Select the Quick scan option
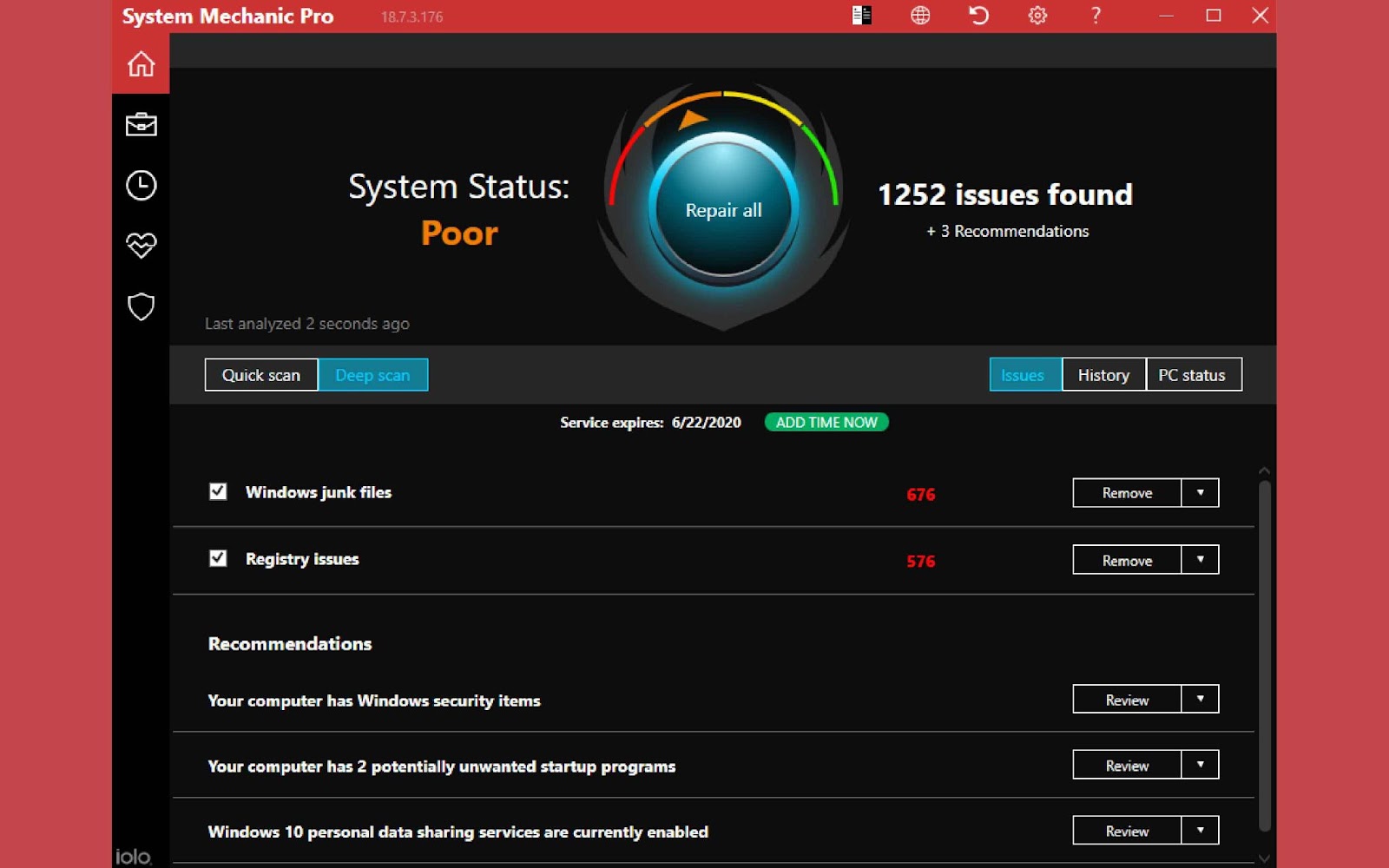 pyautogui.click(x=261, y=375)
